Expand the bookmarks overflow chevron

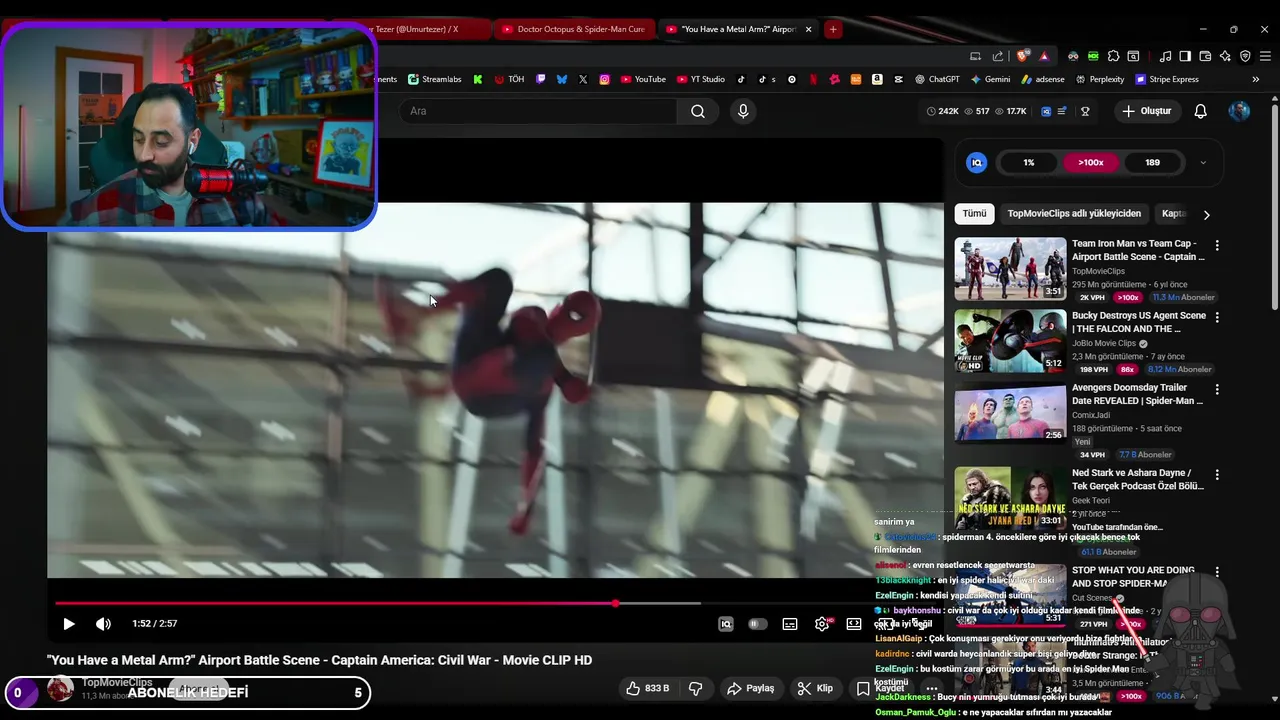[x=1255, y=79]
